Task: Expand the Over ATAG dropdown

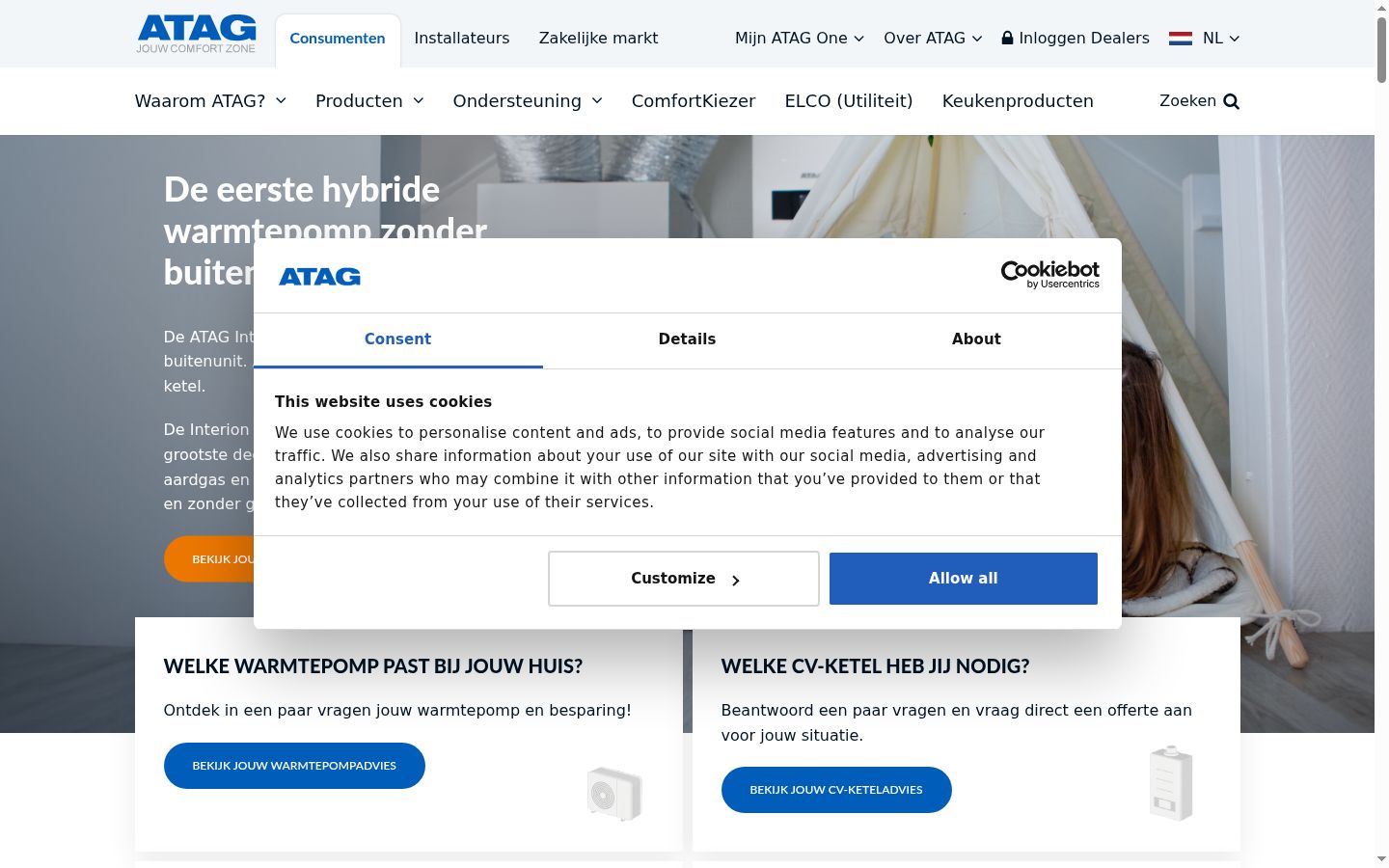Action: point(933,39)
